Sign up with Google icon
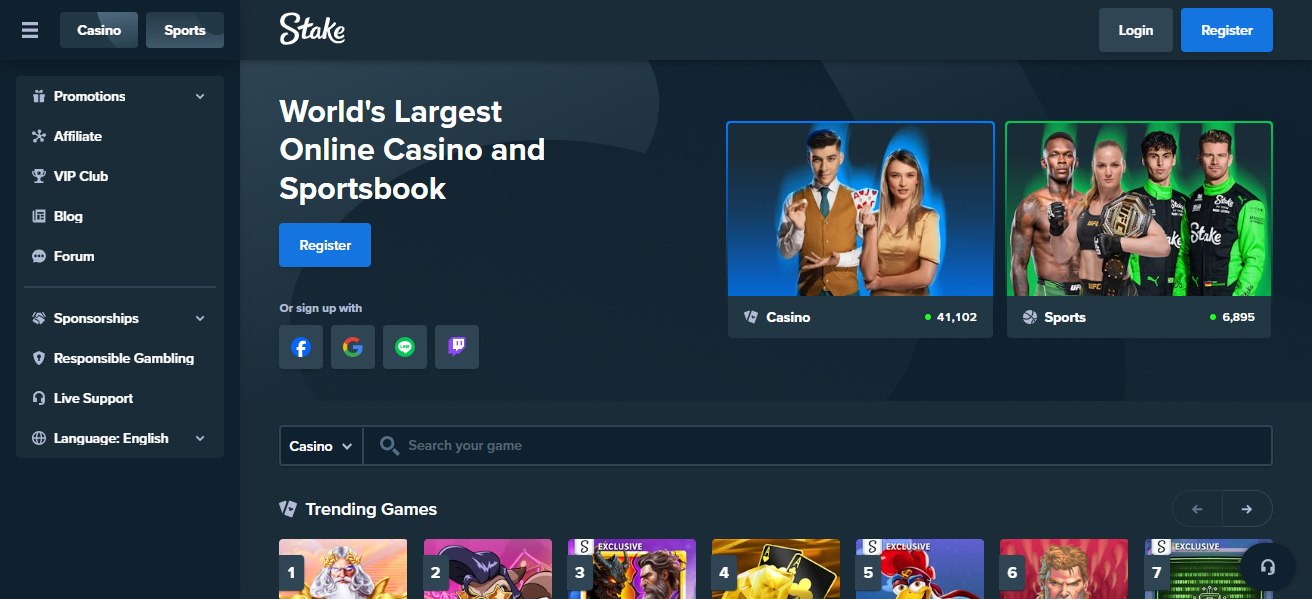Image resolution: width=1312 pixels, height=599 pixels. pyautogui.click(x=353, y=347)
